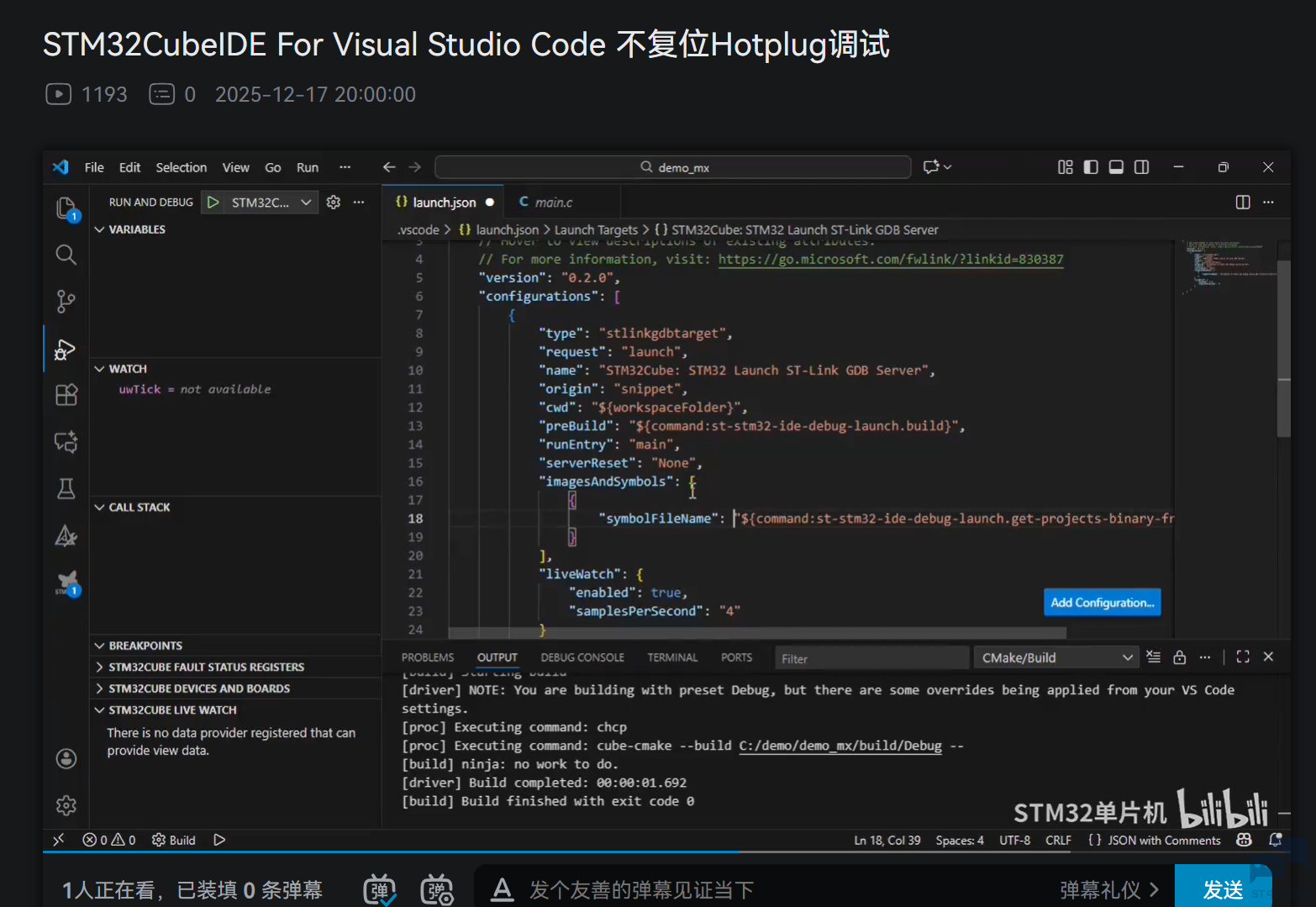Toggle the secondary side bar layout button
The height and width of the screenshot is (907, 1316).
[x=1141, y=167]
